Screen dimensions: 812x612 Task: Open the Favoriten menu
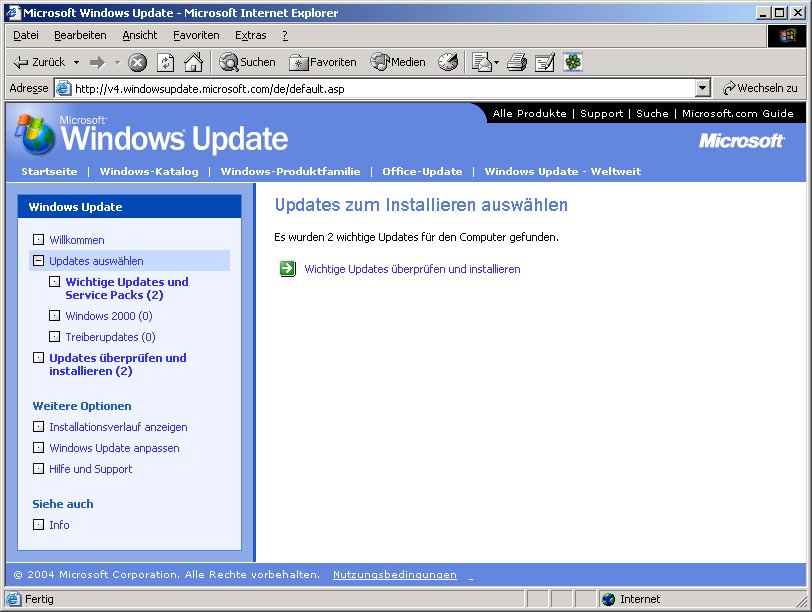pyautogui.click(x=195, y=35)
